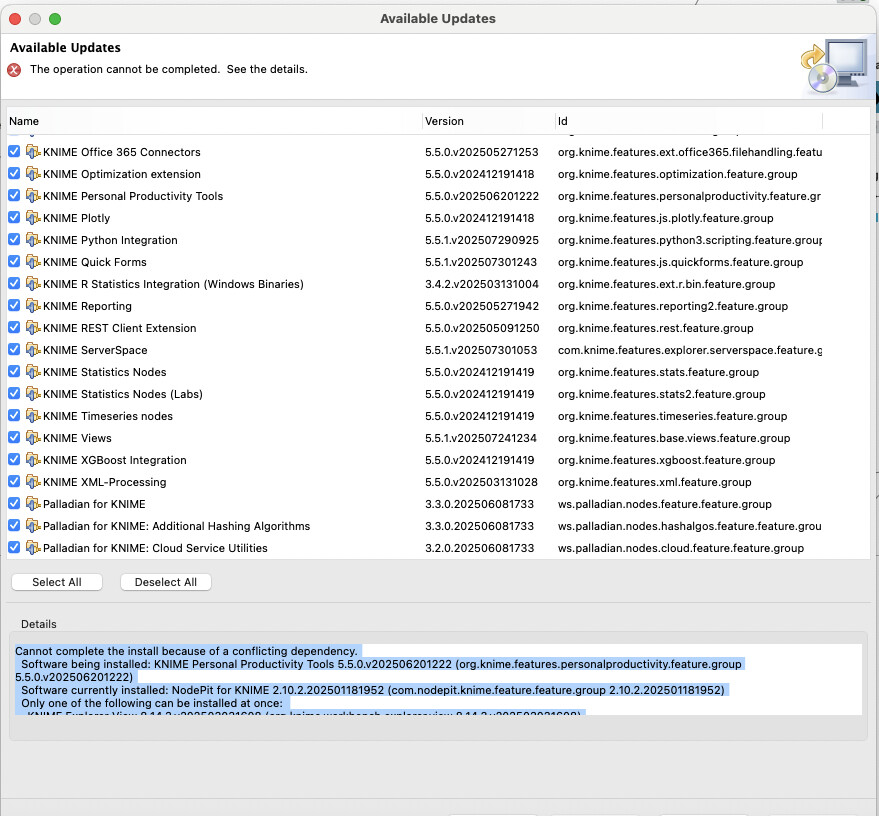Uncheck Palladian Cloud Service Utilities checkbox

14,548
